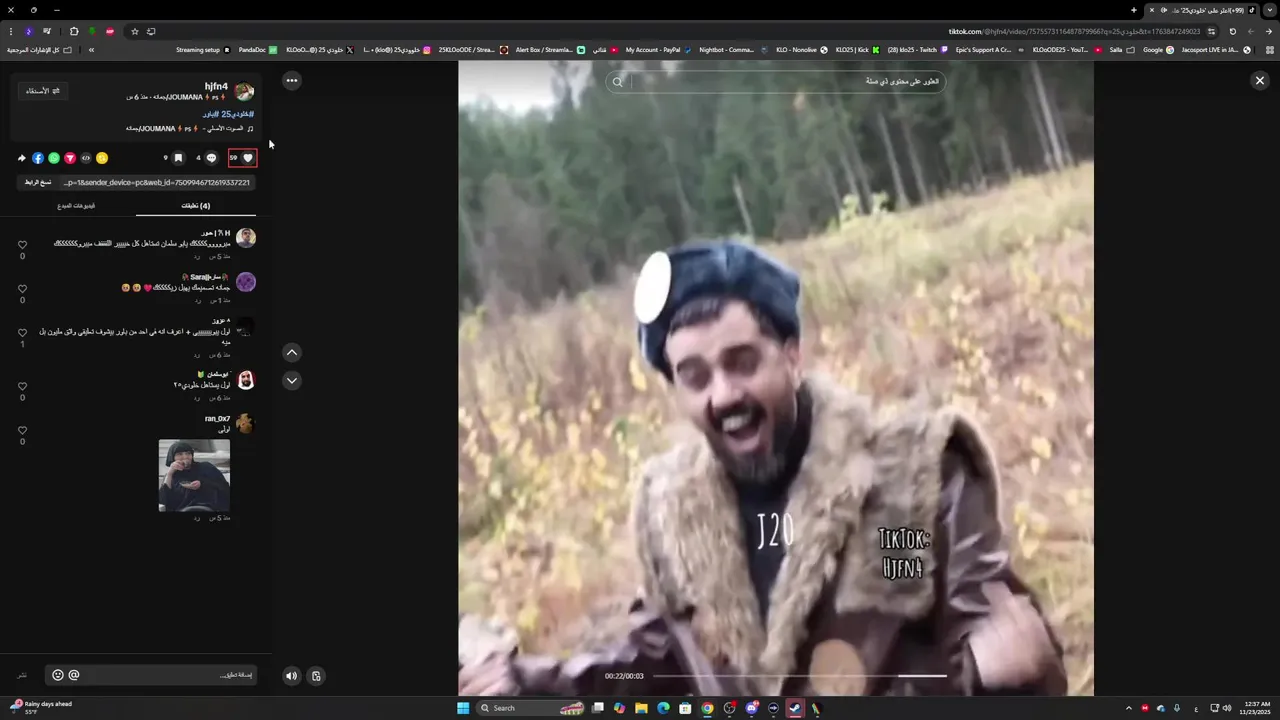
Task: Share the video to Facebook
Action: pyautogui.click(x=38, y=158)
